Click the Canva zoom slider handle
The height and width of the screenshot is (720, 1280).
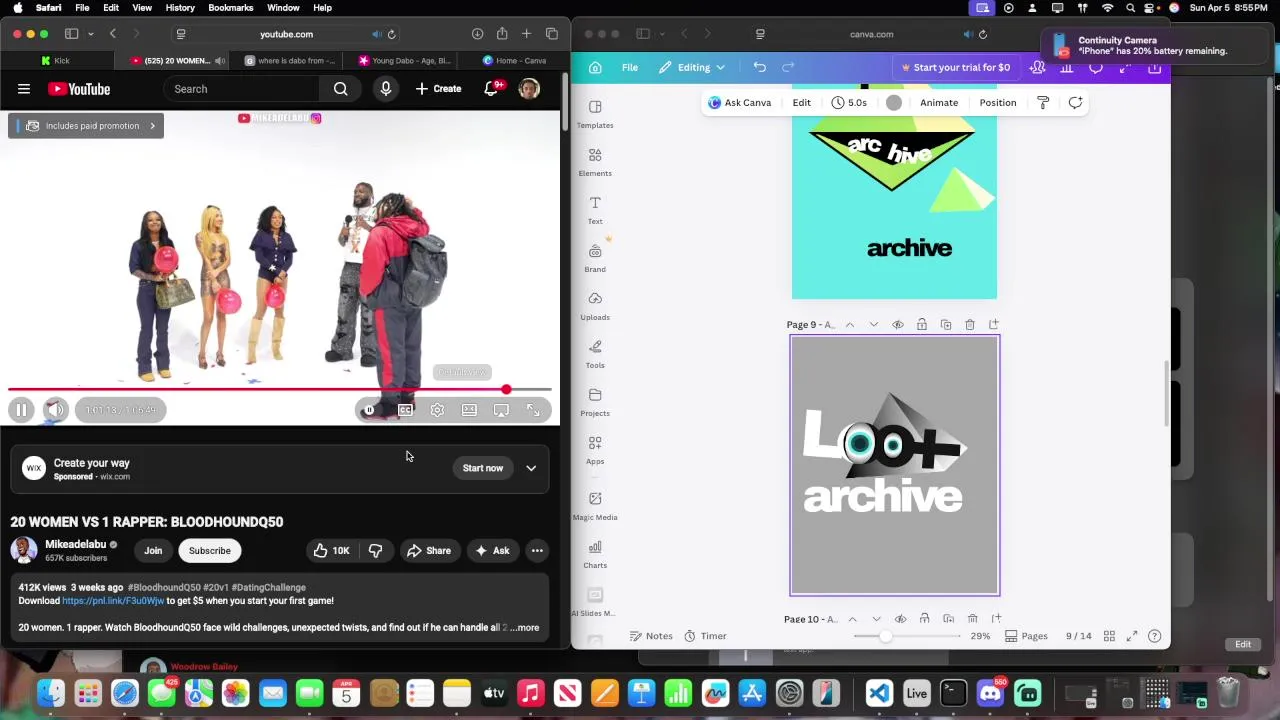886,636
